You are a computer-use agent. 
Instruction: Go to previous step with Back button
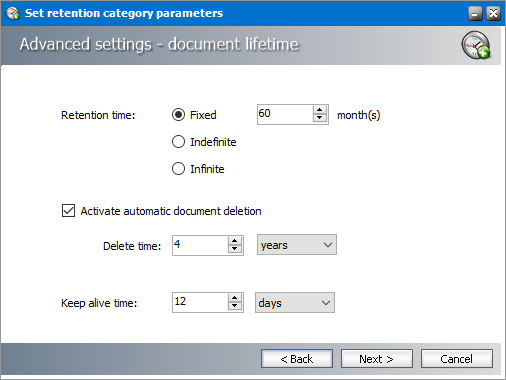pyautogui.click(x=297, y=359)
